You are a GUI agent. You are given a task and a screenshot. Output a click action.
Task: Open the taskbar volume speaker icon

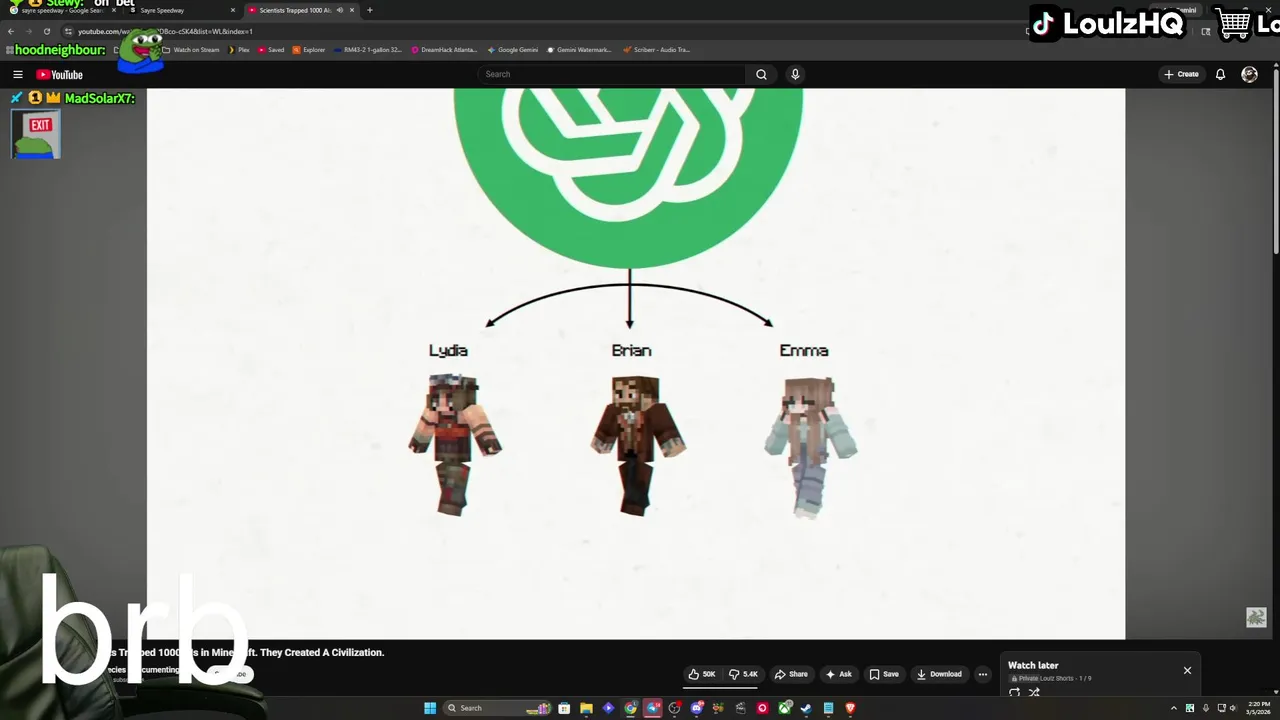click(x=1233, y=708)
